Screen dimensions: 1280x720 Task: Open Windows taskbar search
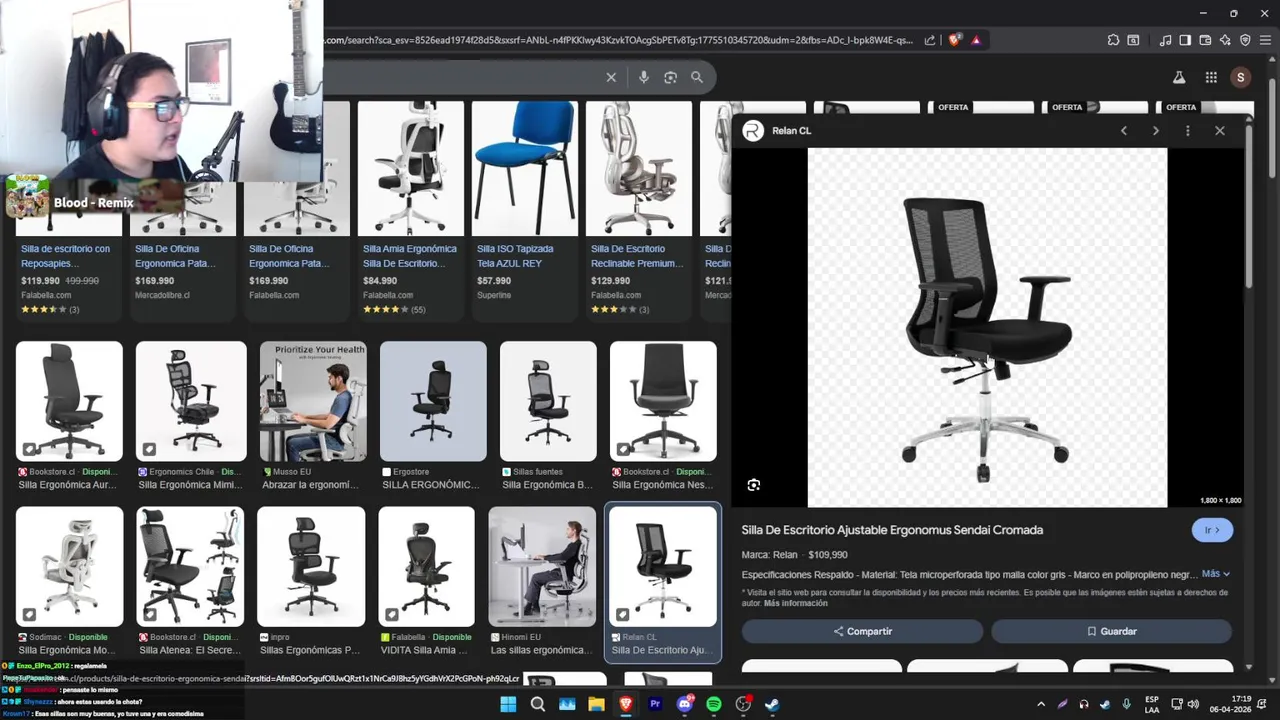[x=538, y=704]
